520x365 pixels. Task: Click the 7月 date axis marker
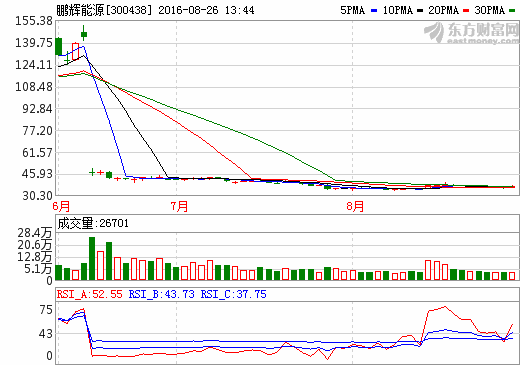179,206
